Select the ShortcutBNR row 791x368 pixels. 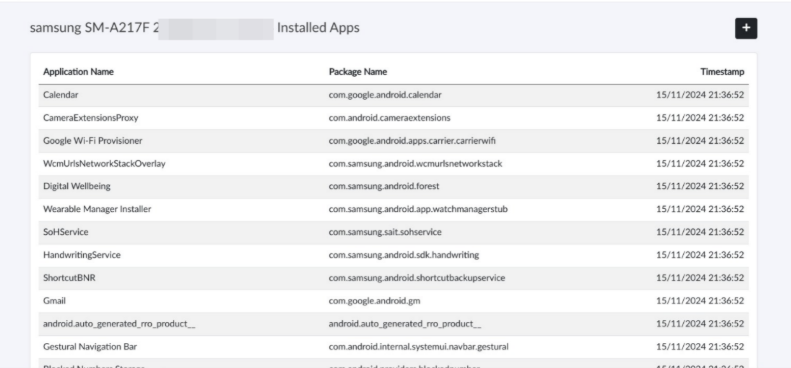(393, 278)
